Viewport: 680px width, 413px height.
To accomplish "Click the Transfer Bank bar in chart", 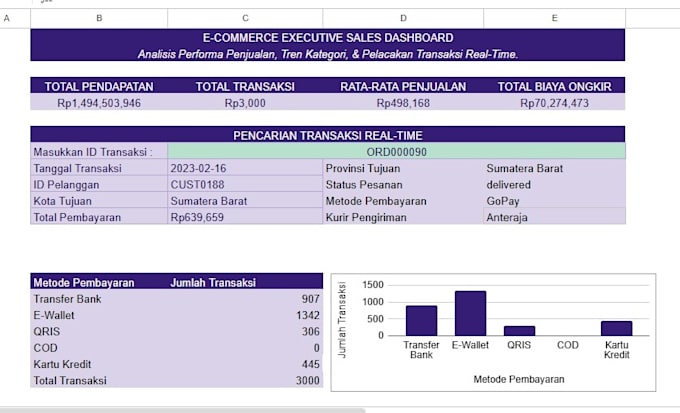I will point(421,321).
